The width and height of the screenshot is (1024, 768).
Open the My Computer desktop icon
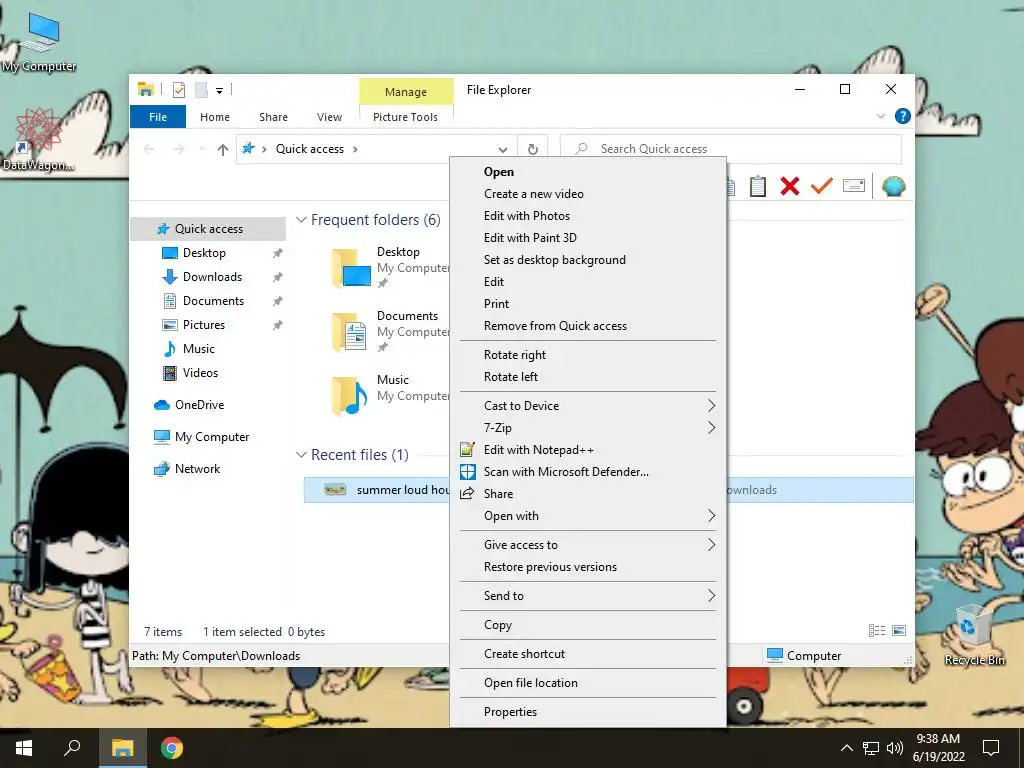(x=39, y=42)
